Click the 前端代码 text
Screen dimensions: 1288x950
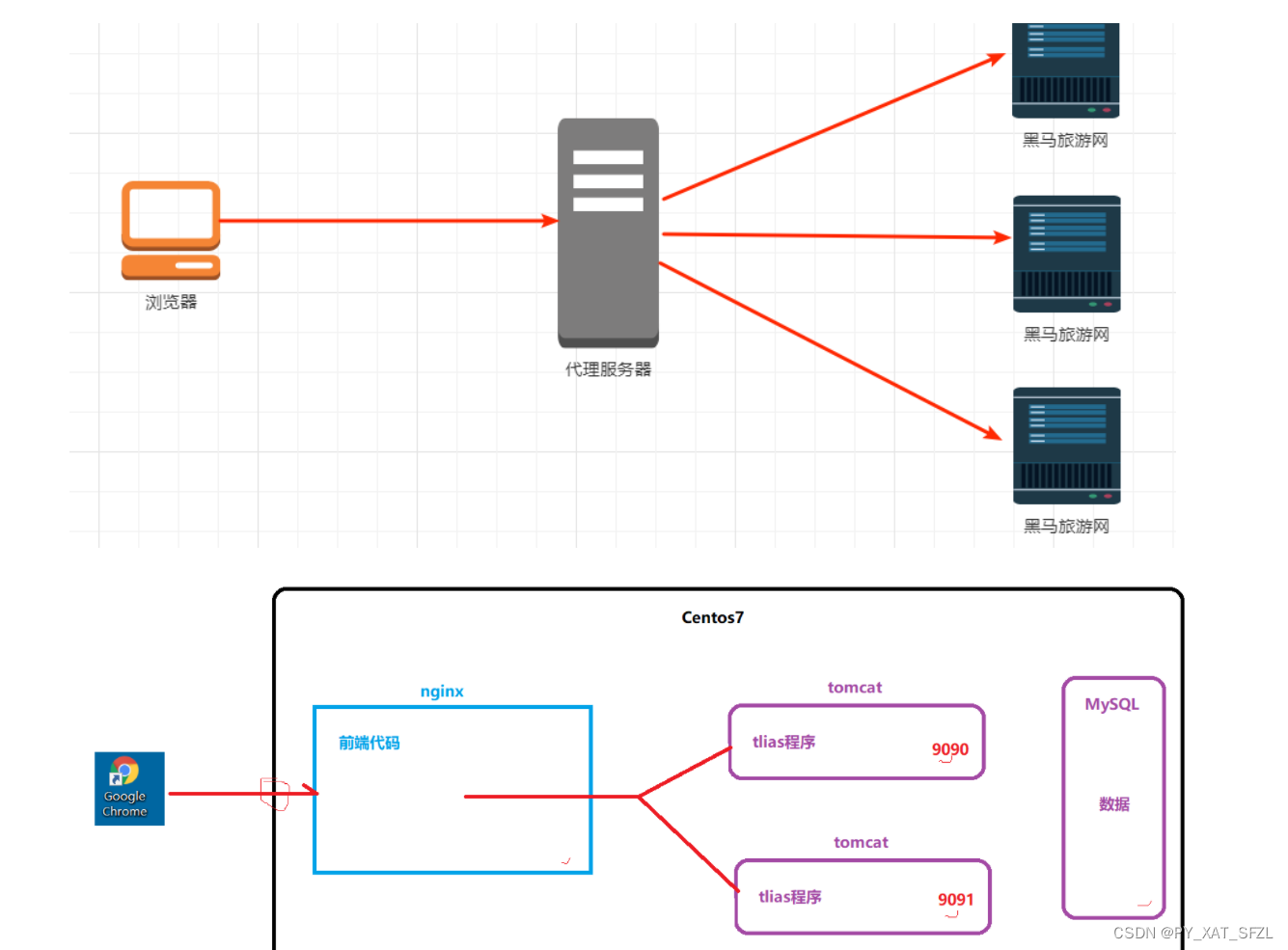369,743
